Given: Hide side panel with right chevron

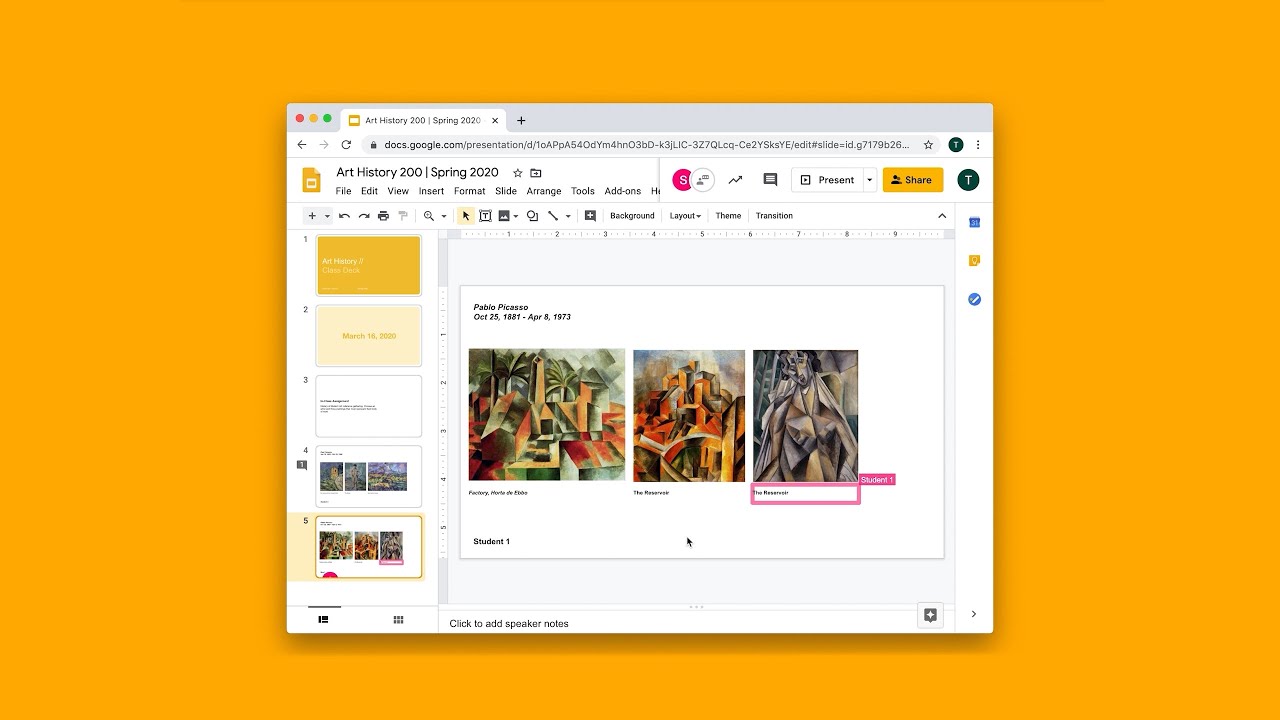Looking at the screenshot, I should [x=974, y=614].
